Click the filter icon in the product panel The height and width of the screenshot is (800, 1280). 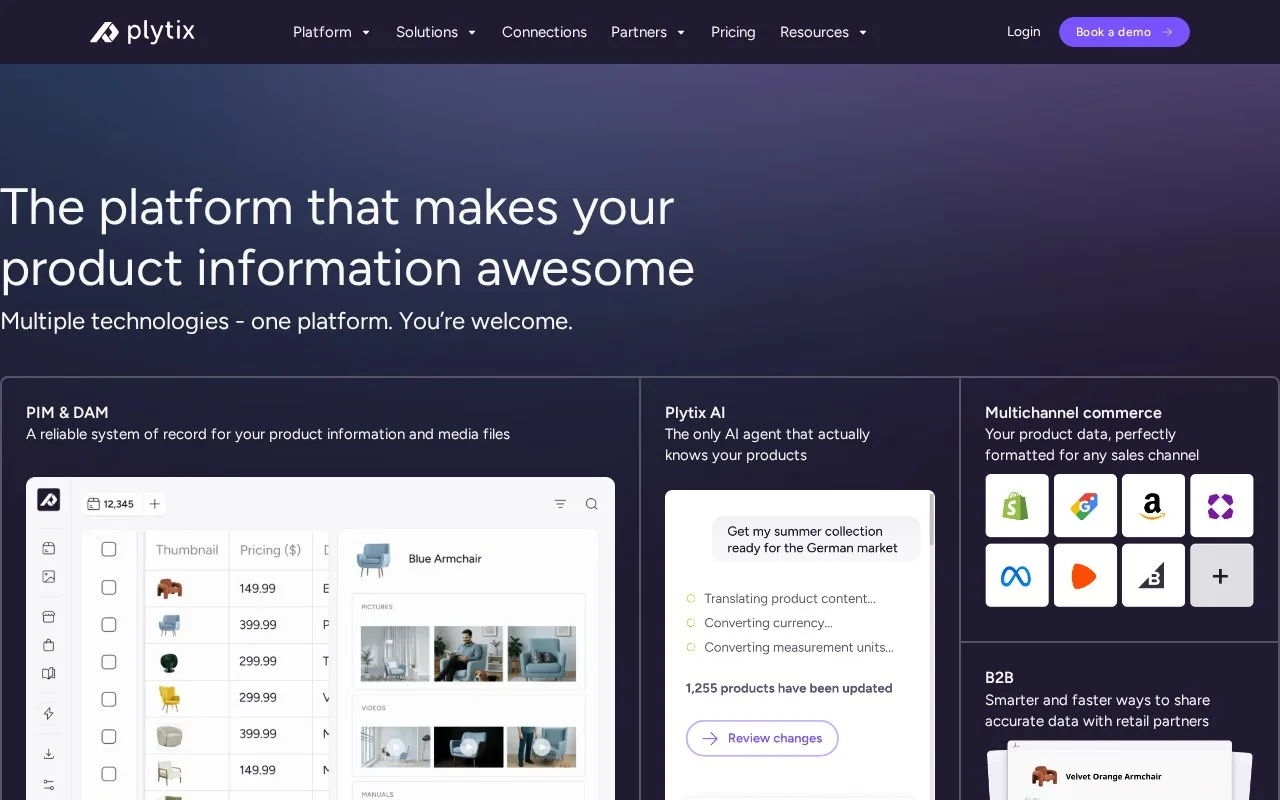point(560,504)
